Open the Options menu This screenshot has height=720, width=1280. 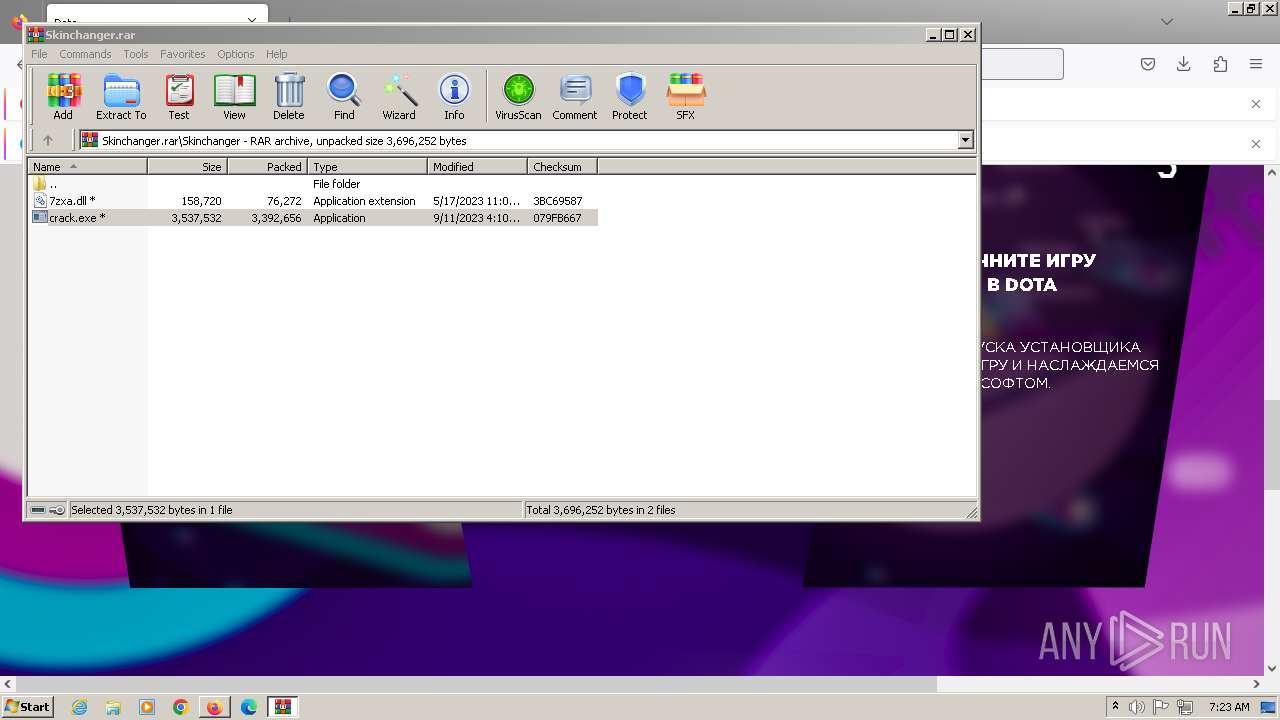point(236,54)
